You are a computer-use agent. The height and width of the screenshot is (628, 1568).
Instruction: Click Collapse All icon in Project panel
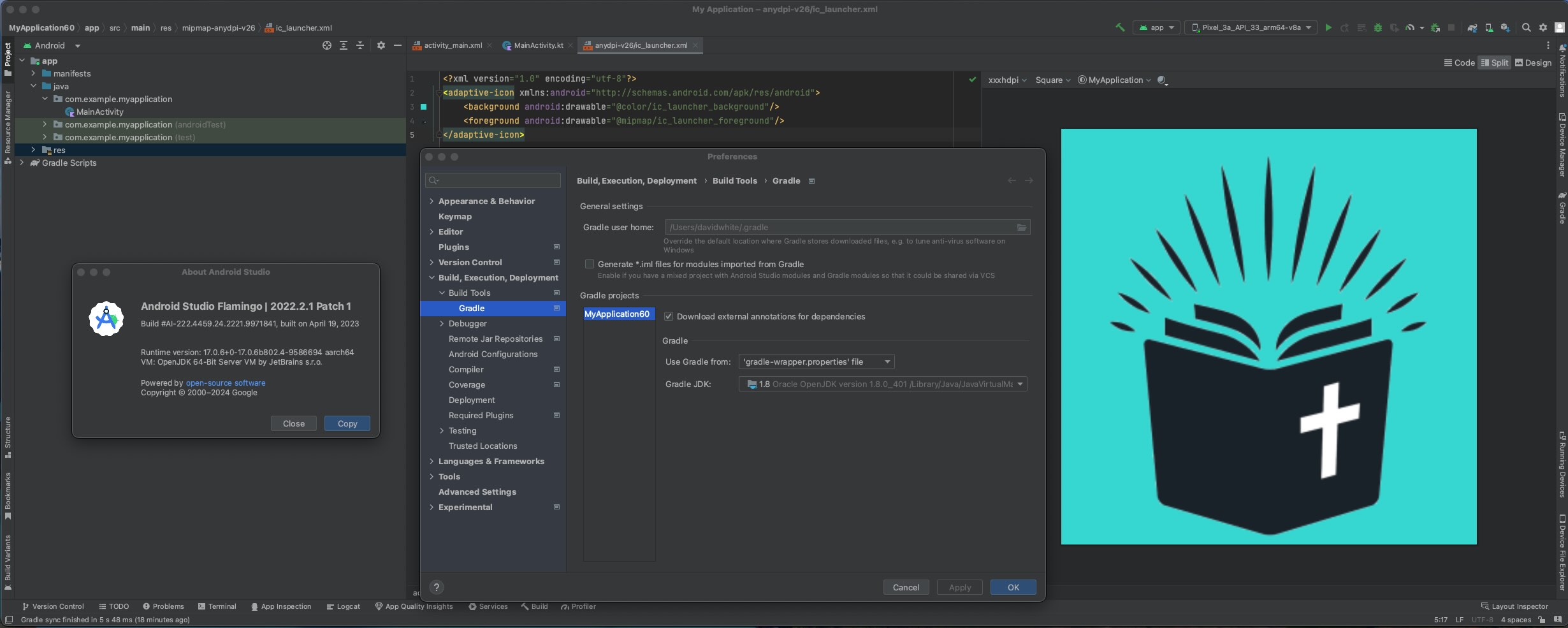click(x=360, y=45)
